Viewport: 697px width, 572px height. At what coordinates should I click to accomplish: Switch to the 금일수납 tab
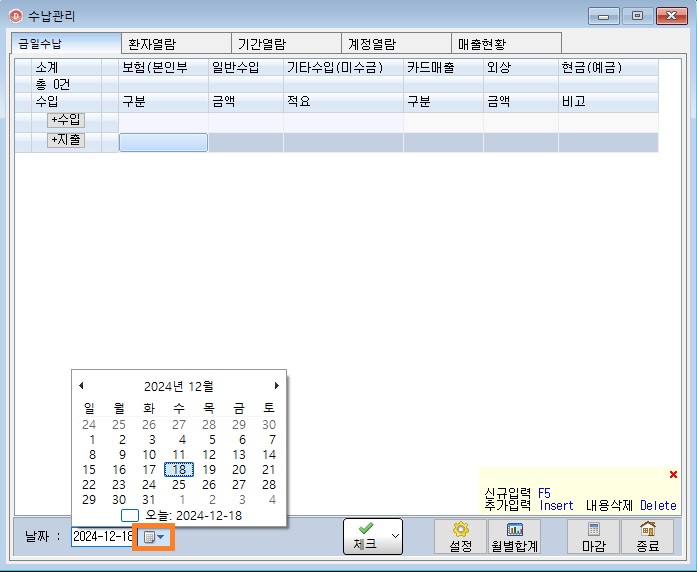[66, 44]
